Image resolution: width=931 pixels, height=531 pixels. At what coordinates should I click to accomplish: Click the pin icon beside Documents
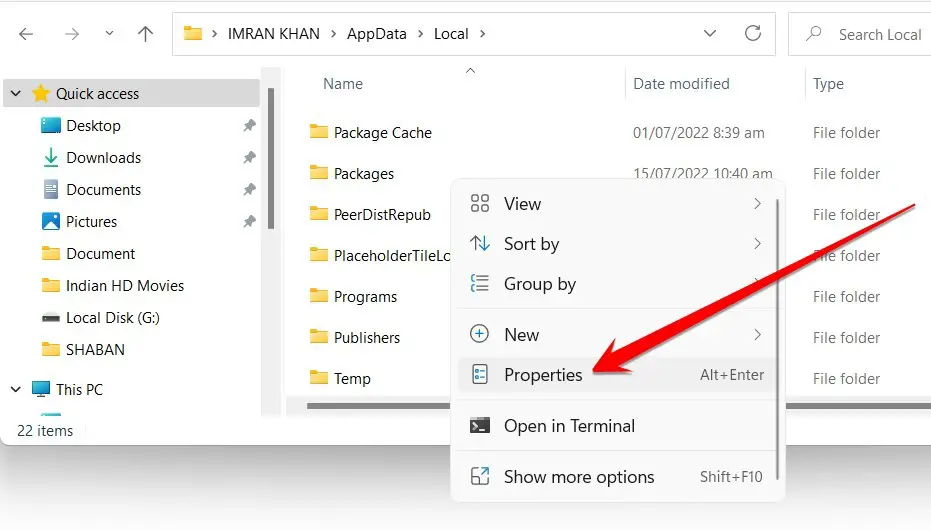[x=249, y=189]
